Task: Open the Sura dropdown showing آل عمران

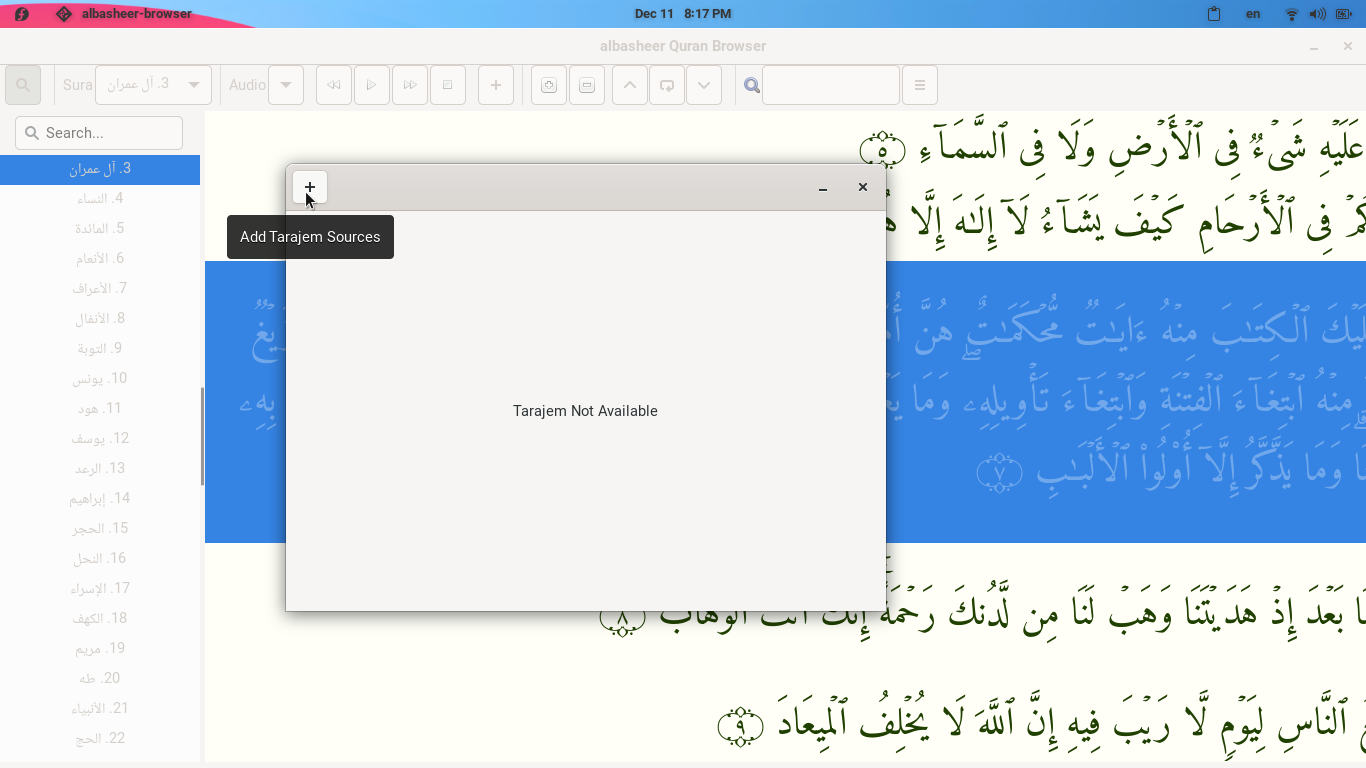Action: click(153, 85)
